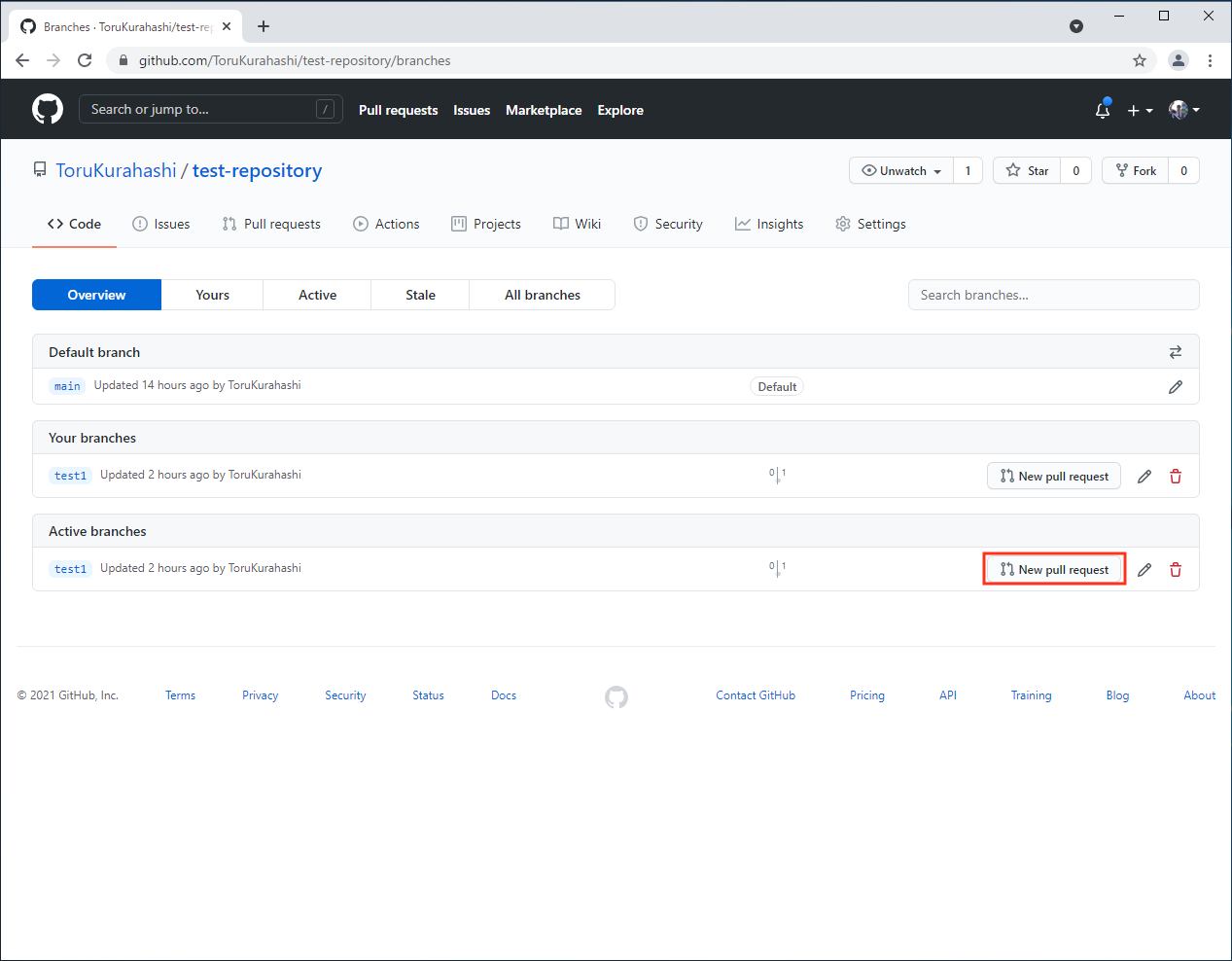Click the switch default branch arrows icon
Image resolution: width=1232 pixels, height=961 pixels.
point(1176,352)
